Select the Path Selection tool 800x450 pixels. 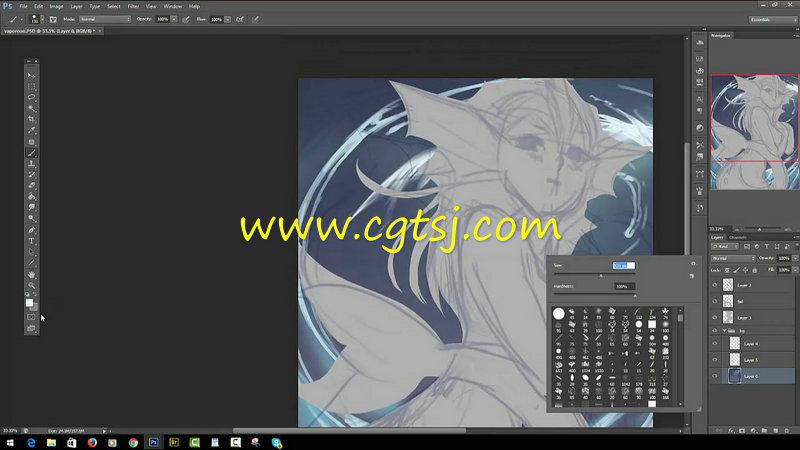[31, 252]
